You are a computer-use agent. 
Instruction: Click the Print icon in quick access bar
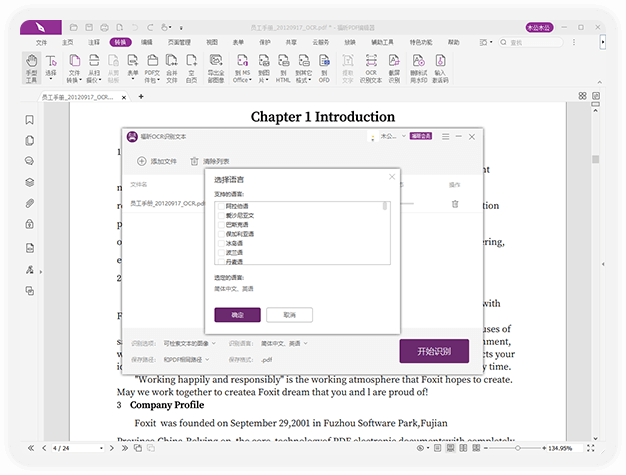point(104,27)
